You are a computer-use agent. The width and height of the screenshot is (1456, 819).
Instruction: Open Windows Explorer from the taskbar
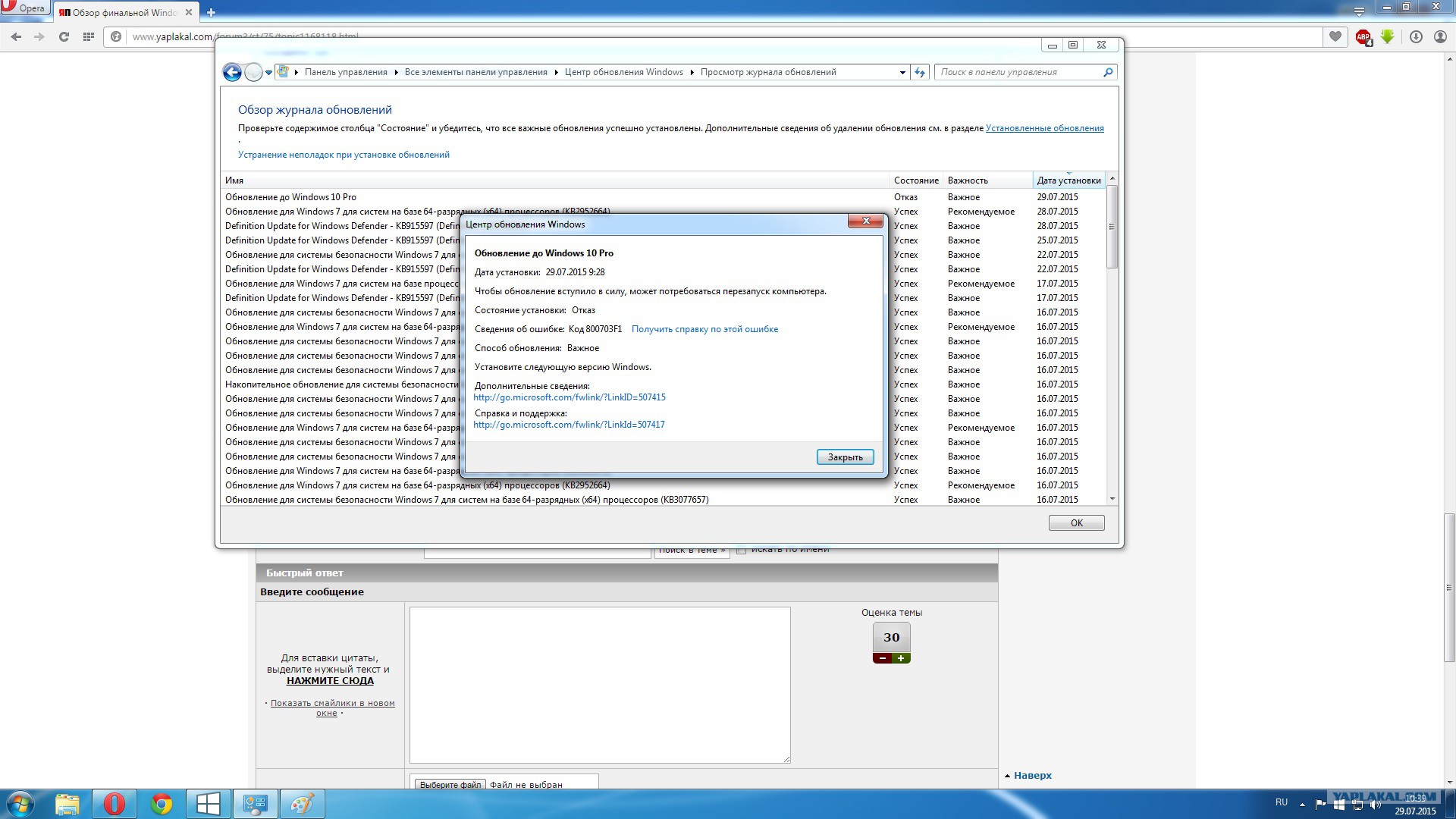click(67, 804)
